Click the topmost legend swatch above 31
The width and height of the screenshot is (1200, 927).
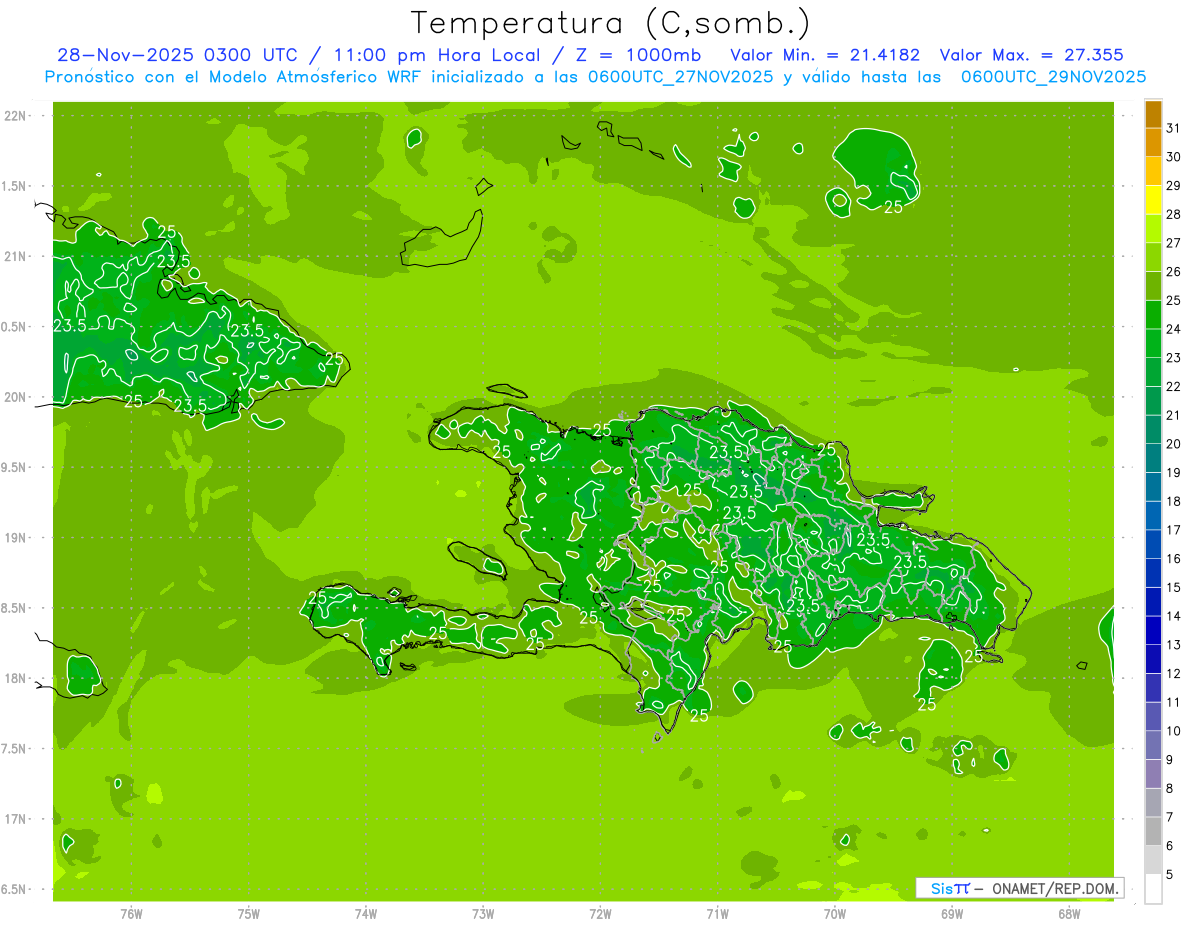1153,114
